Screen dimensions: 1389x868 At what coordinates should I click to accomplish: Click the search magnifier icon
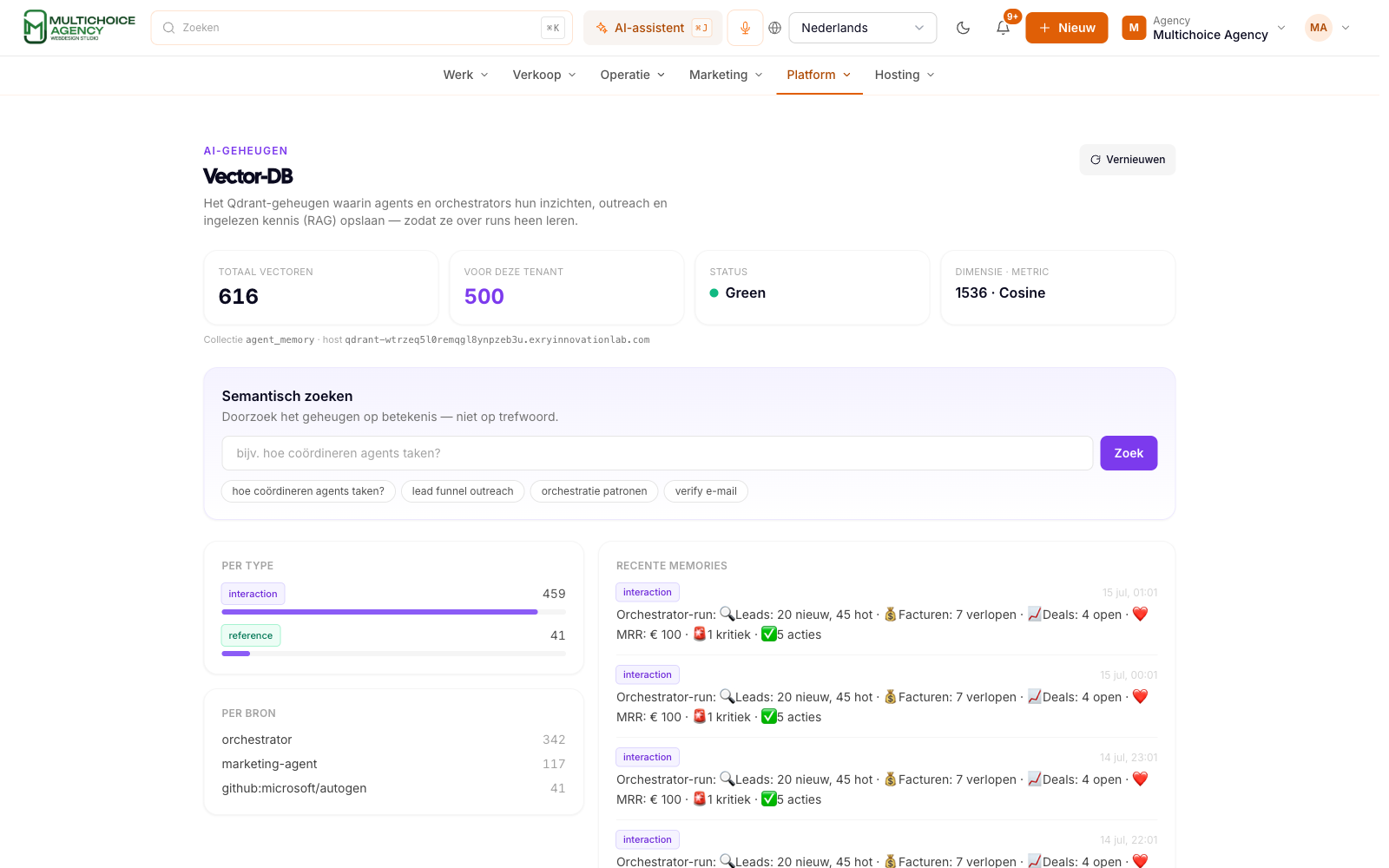click(168, 28)
